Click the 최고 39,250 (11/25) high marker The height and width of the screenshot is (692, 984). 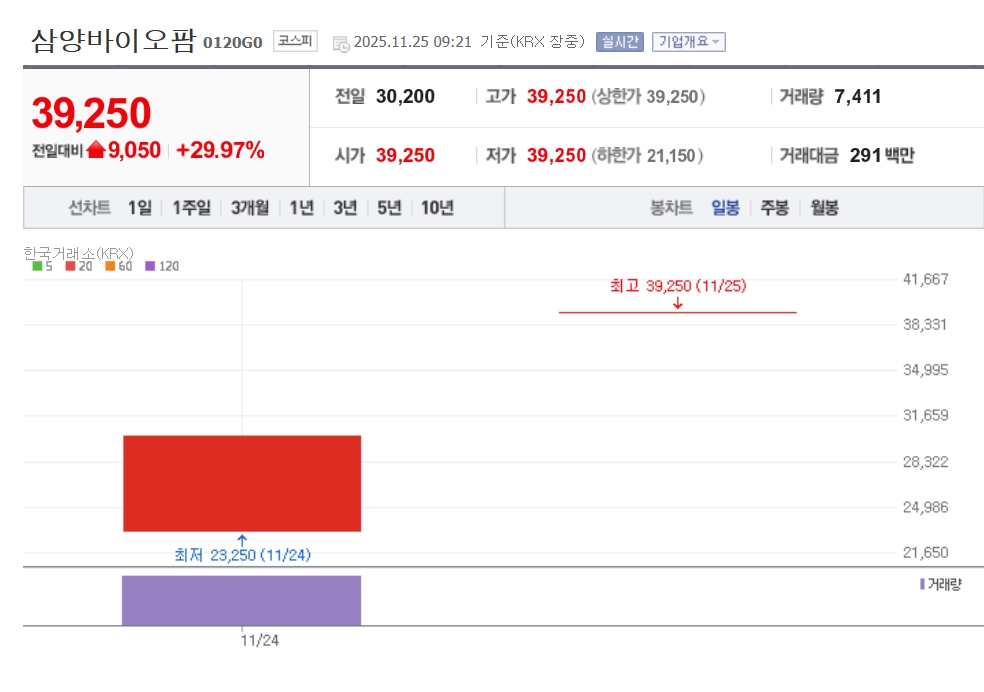pos(678,286)
